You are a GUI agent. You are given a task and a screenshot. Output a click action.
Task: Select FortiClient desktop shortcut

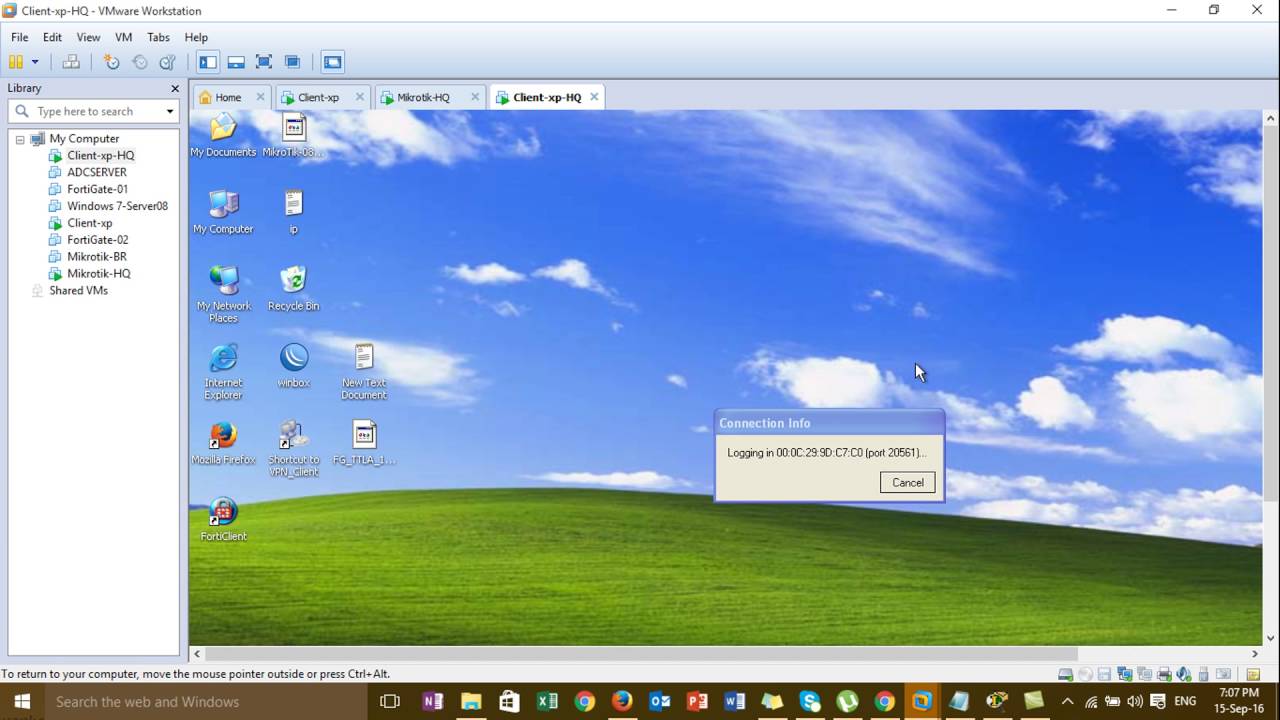pyautogui.click(x=223, y=520)
